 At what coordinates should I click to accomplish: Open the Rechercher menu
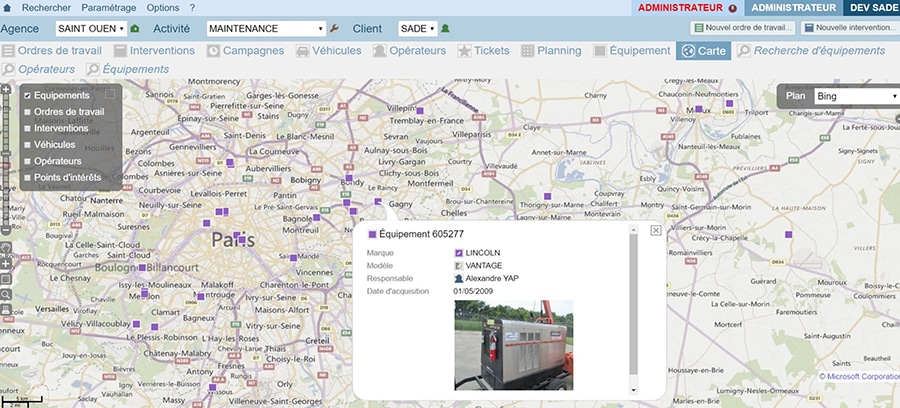tap(46, 8)
